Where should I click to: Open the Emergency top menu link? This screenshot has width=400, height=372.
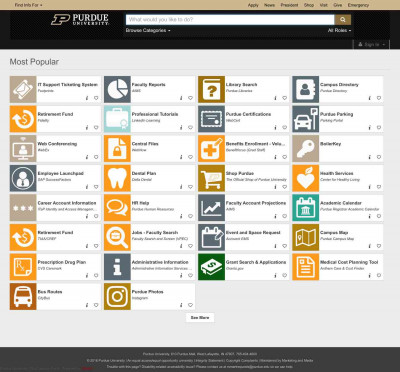pos(358,5)
